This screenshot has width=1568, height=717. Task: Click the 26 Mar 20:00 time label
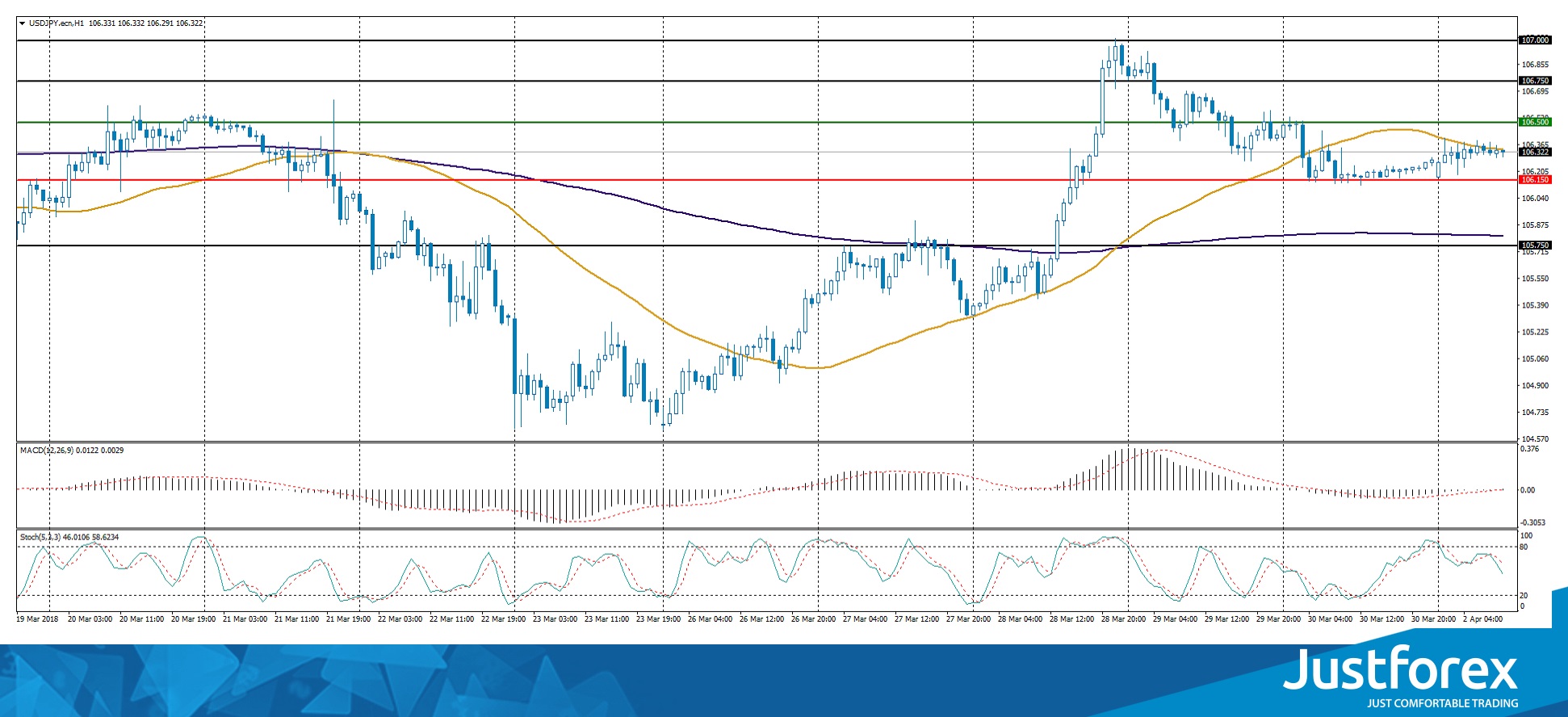point(813,619)
